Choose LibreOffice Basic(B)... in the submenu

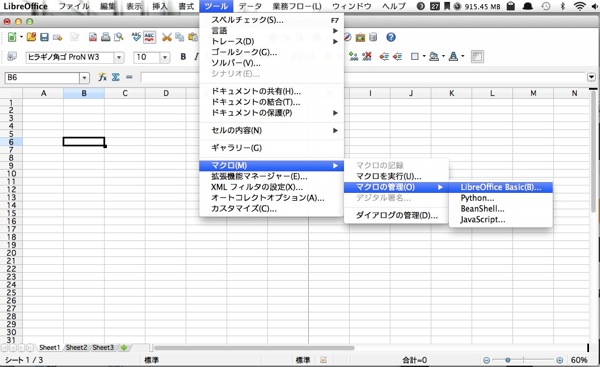click(x=501, y=187)
